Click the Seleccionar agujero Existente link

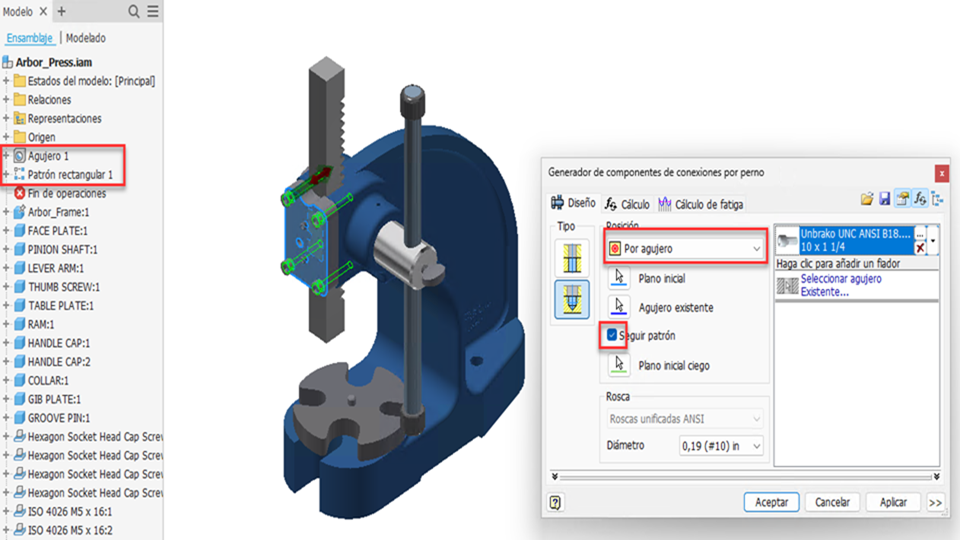(x=841, y=285)
